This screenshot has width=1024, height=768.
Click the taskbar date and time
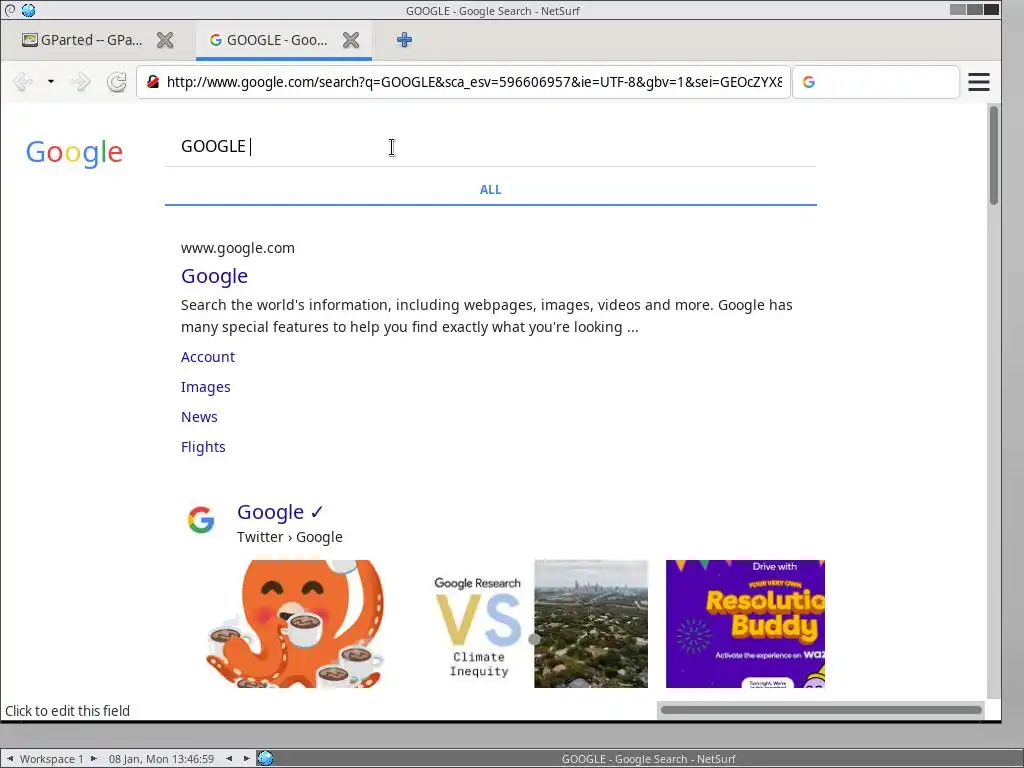pyautogui.click(x=161, y=759)
